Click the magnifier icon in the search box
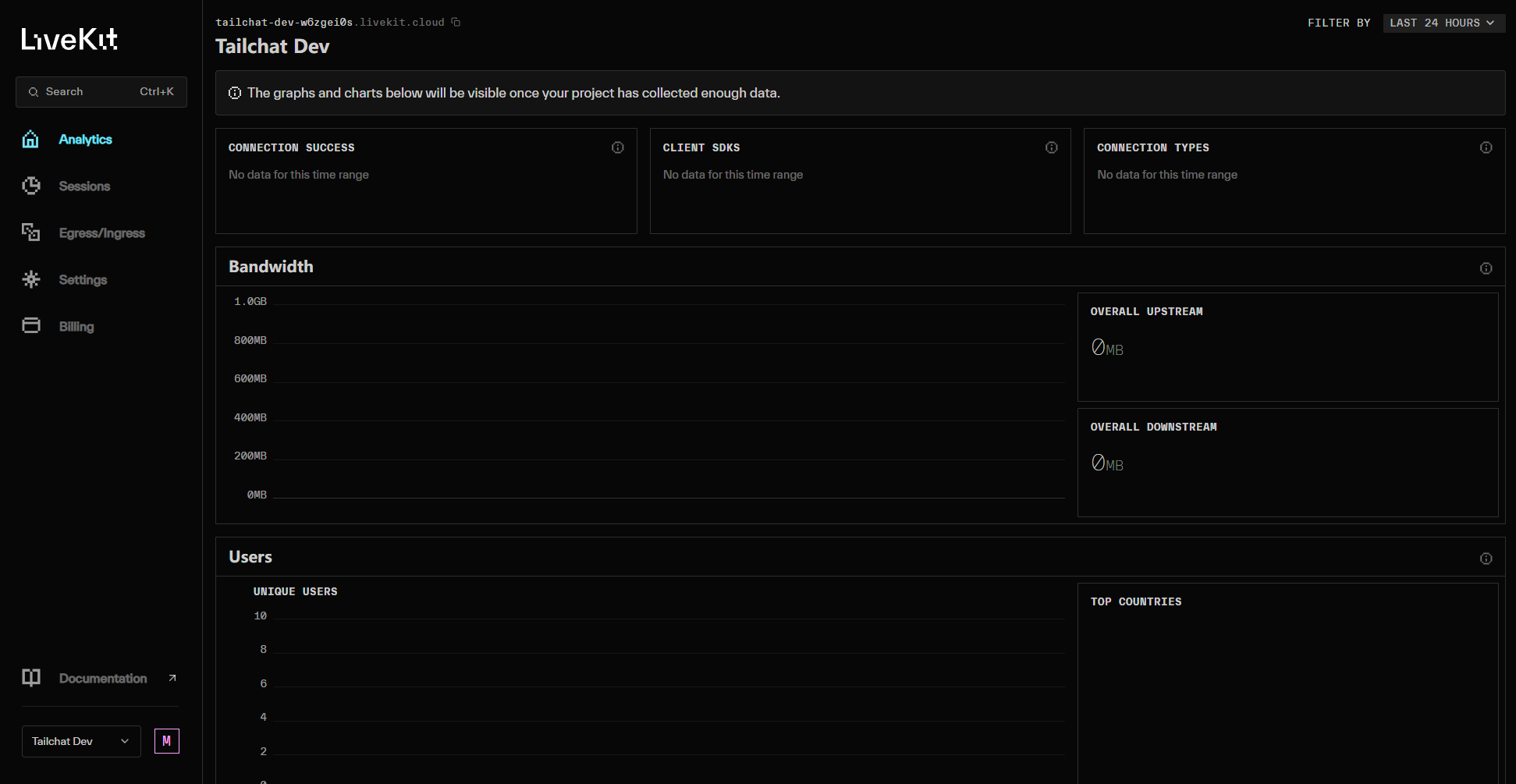The height and width of the screenshot is (784, 1516). point(34,92)
